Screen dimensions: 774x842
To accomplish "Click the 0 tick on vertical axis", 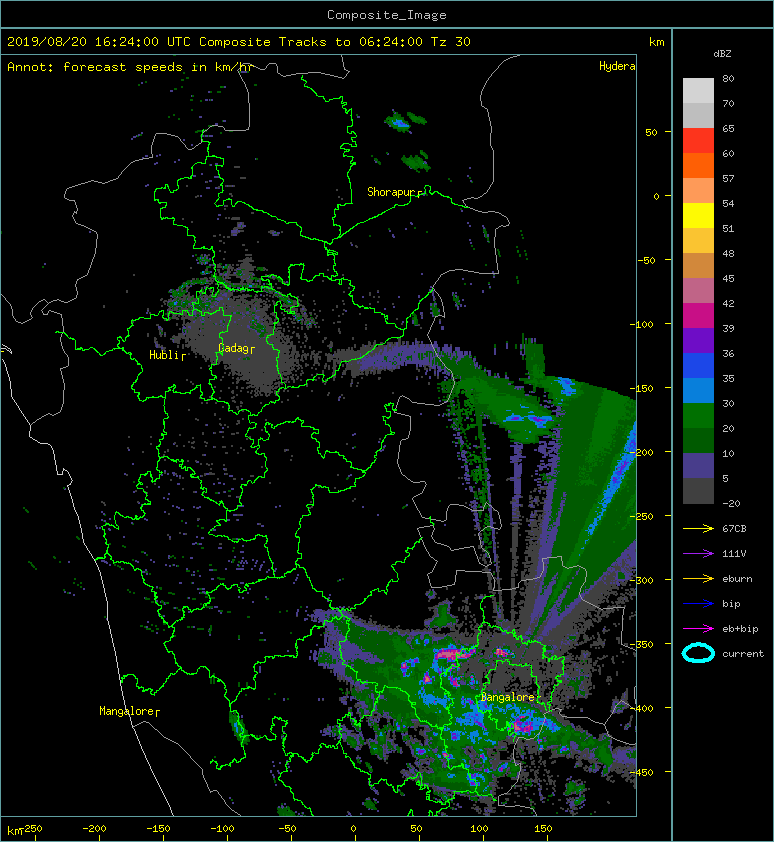I will (x=656, y=196).
